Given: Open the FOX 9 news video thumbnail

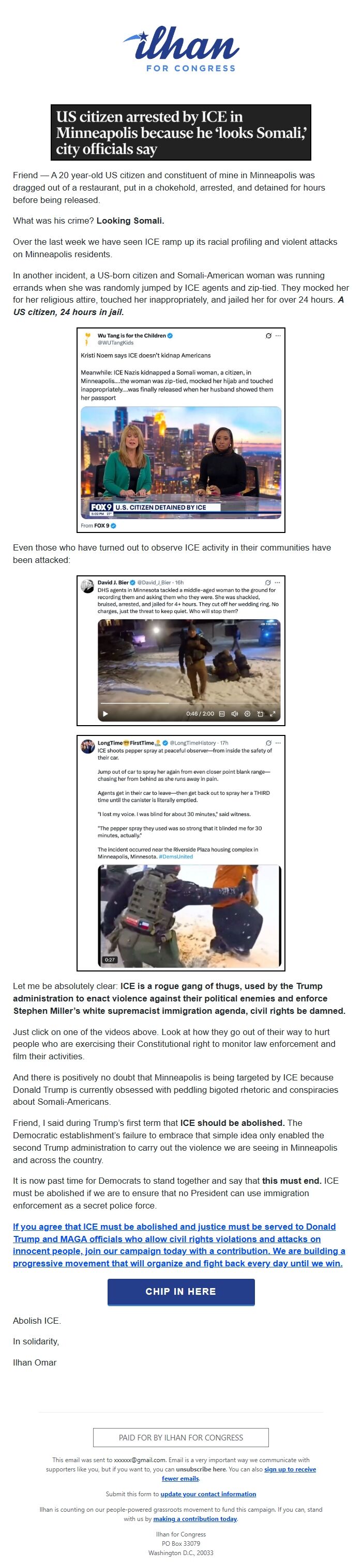Looking at the screenshot, I should coord(181,463).
